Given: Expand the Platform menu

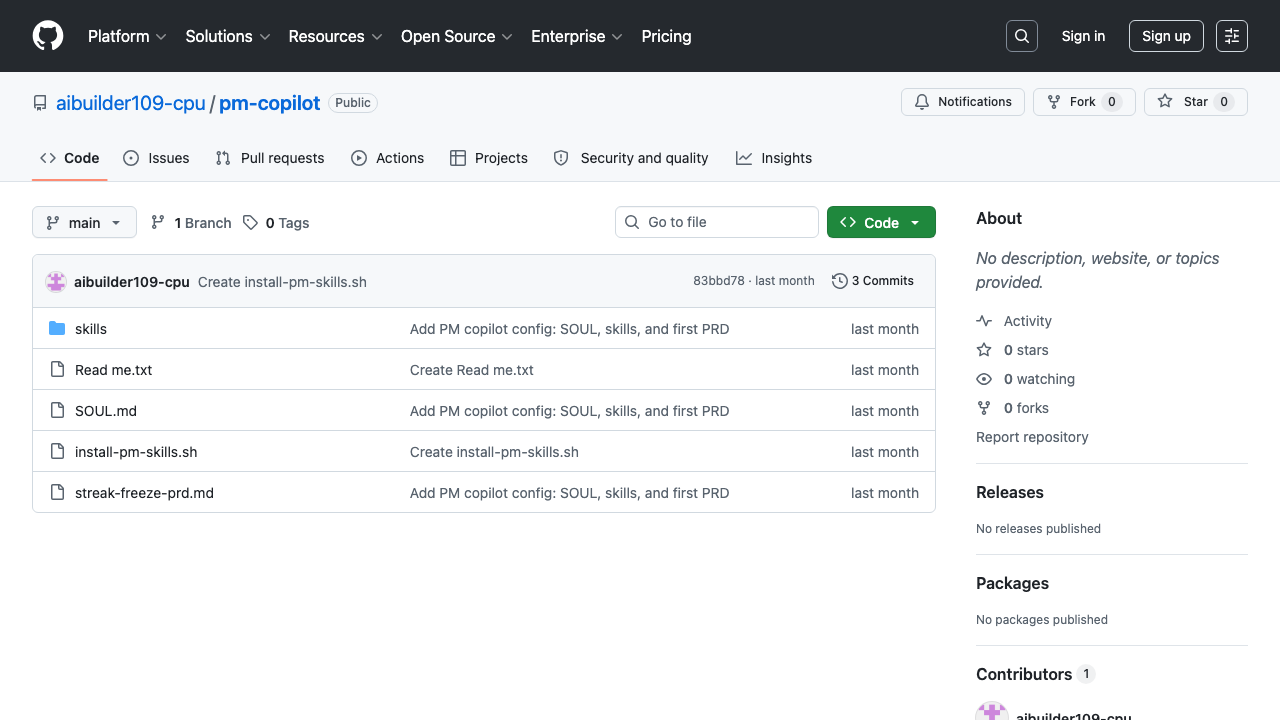Looking at the screenshot, I should [126, 36].
